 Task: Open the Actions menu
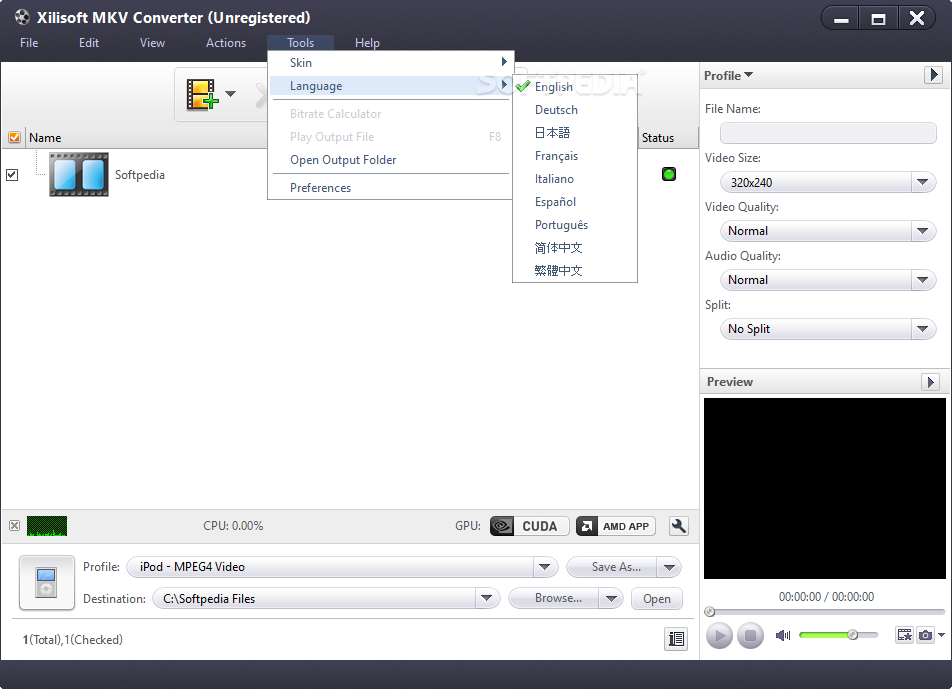pos(226,43)
